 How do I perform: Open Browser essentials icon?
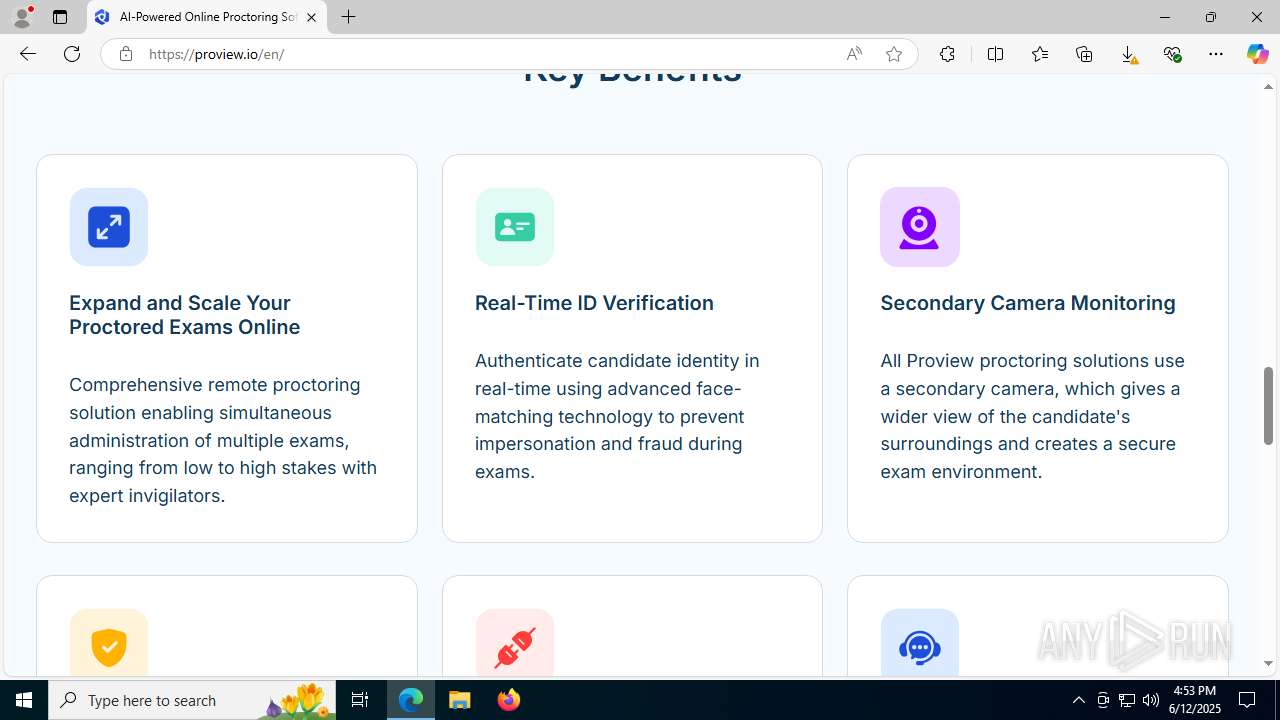point(1172,54)
